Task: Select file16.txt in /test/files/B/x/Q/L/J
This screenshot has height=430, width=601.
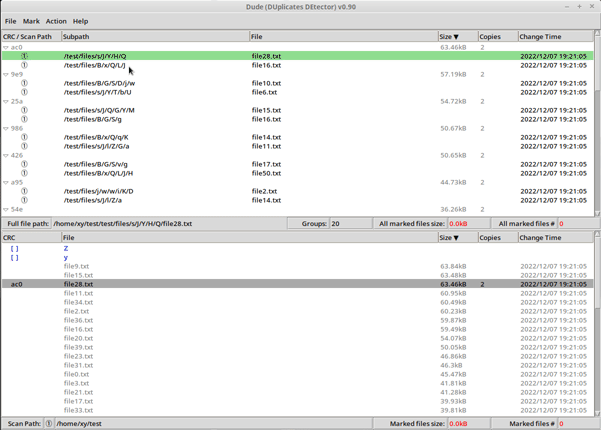Action: 266,65
